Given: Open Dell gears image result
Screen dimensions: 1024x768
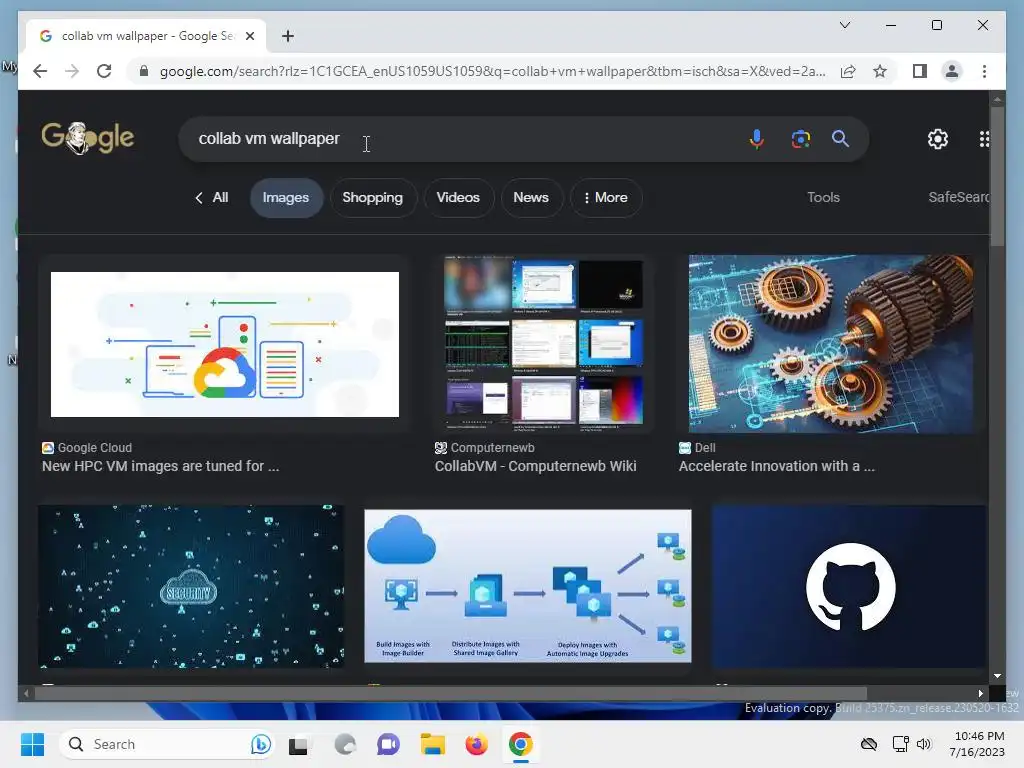Looking at the screenshot, I should click(831, 344).
